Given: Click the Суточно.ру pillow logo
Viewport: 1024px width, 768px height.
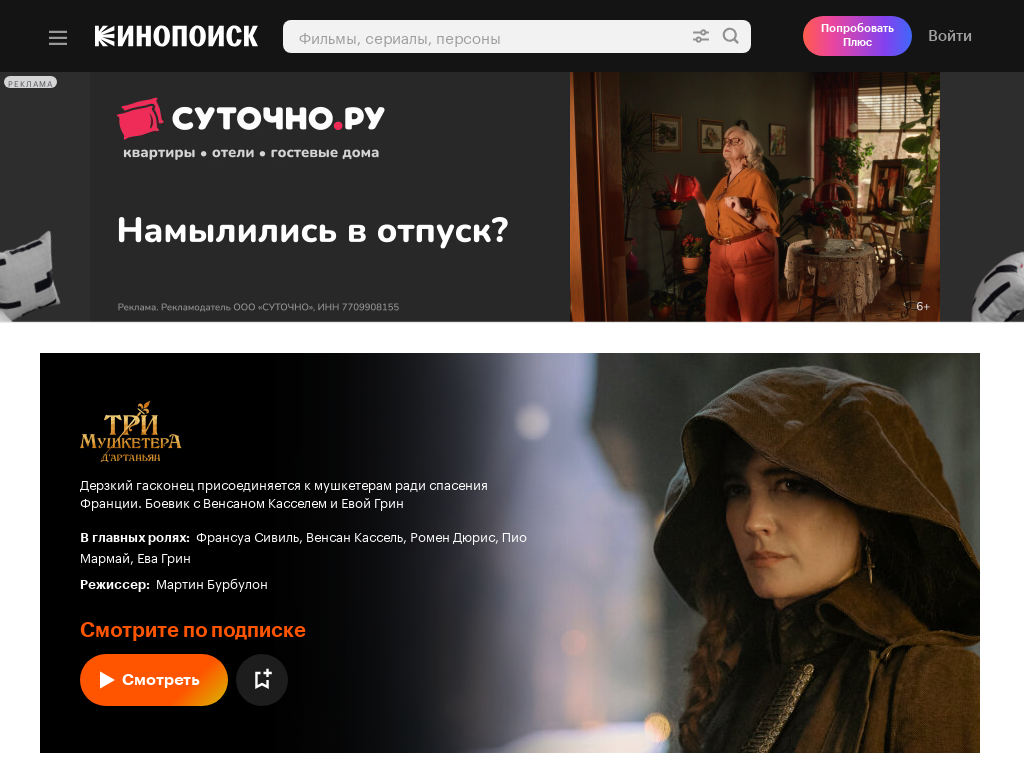Looking at the screenshot, I should (140, 118).
